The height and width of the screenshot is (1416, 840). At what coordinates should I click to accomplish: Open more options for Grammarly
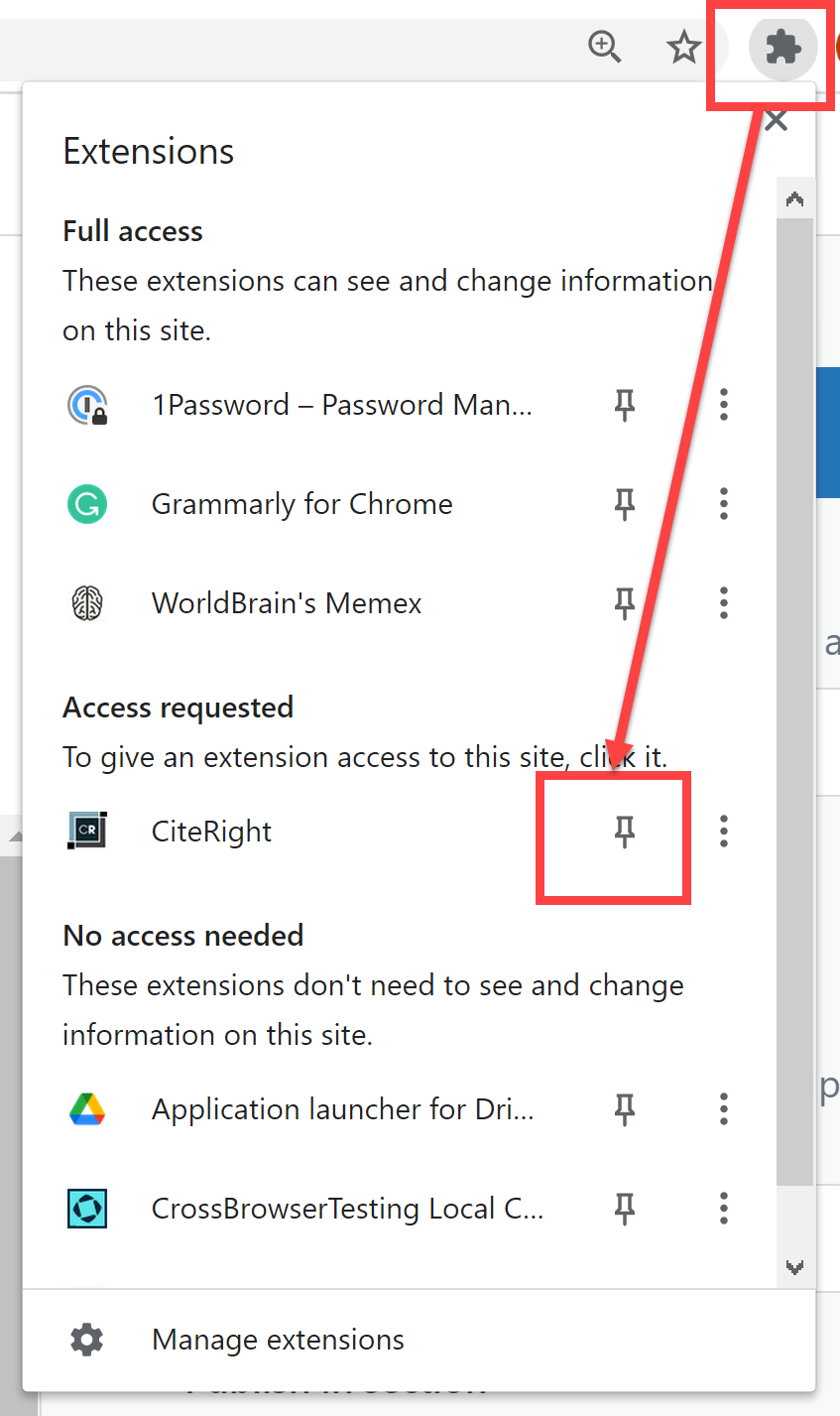pyautogui.click(x=724, y=504)
